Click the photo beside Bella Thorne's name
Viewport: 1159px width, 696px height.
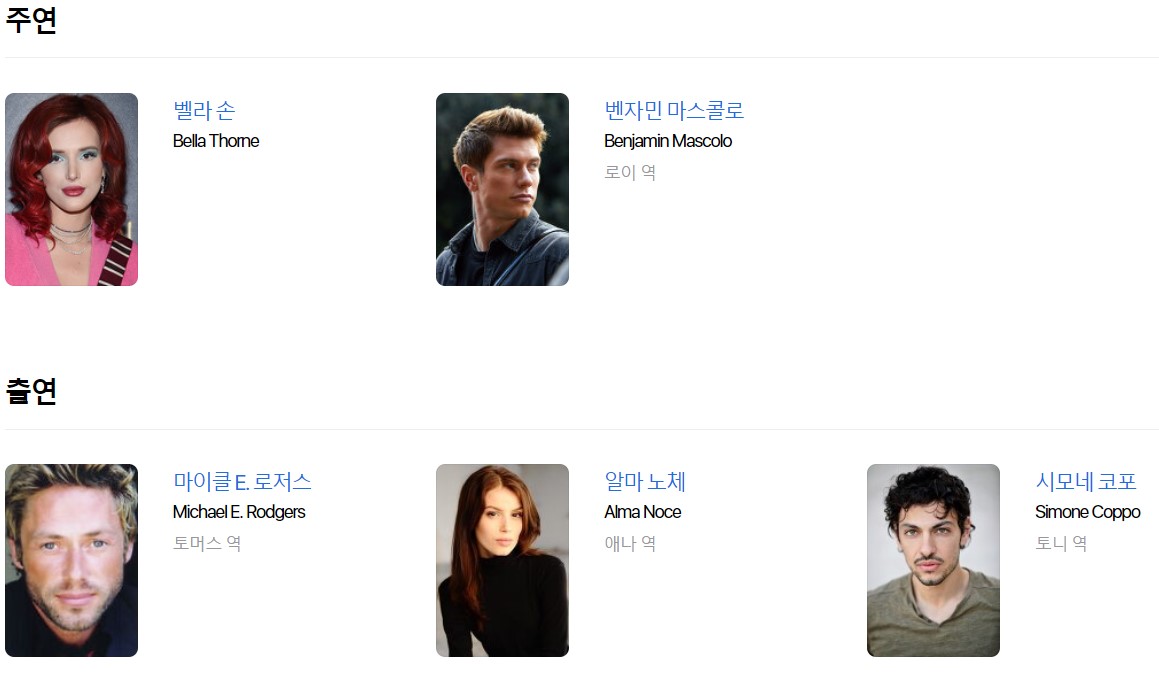click(71, 189)
